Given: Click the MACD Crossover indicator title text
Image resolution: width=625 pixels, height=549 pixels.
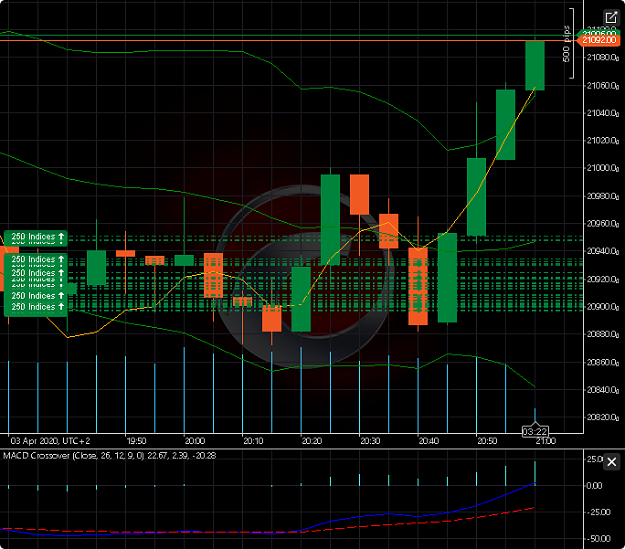Looking at the screenshot, I should coord(109,456).
